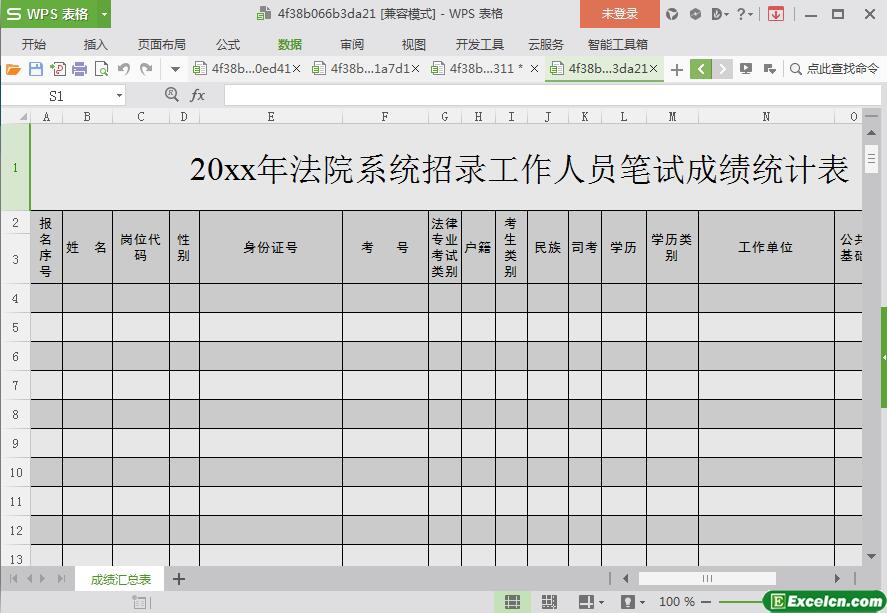The image size is (887, 613).
Task: Click the Undo arrow icon
Action: 124,69
